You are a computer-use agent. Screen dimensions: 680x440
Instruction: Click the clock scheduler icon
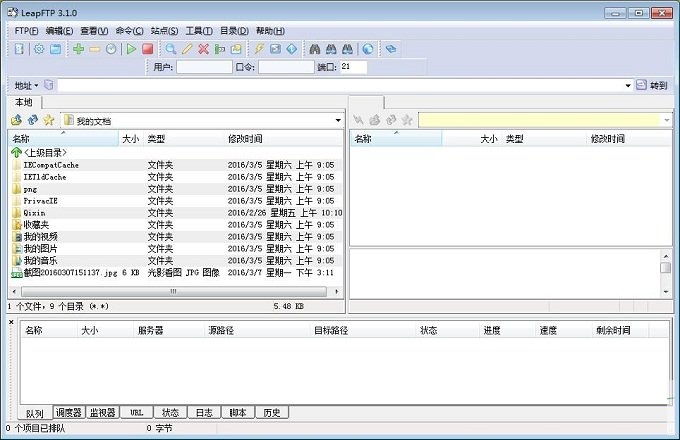point(111,49)
